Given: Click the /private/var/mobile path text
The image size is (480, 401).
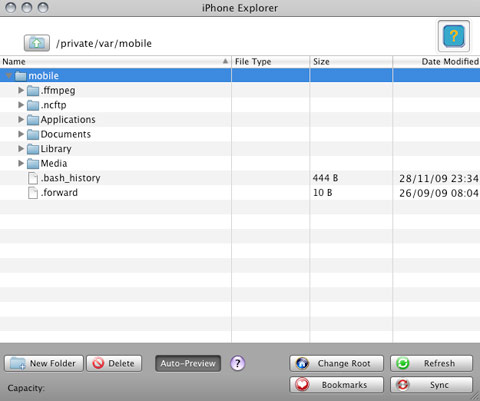Looking at the screenshot, I should click(104, 44).
